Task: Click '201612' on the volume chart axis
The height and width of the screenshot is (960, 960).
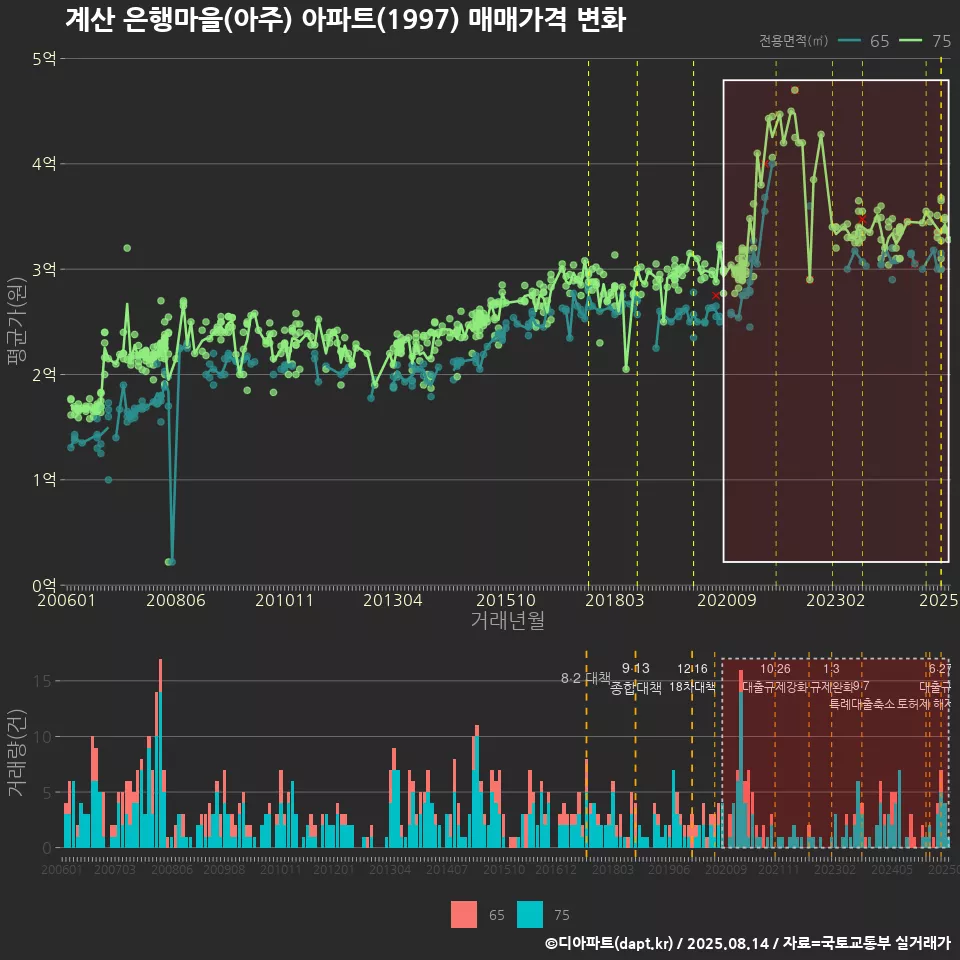Action: click(556, 869)
